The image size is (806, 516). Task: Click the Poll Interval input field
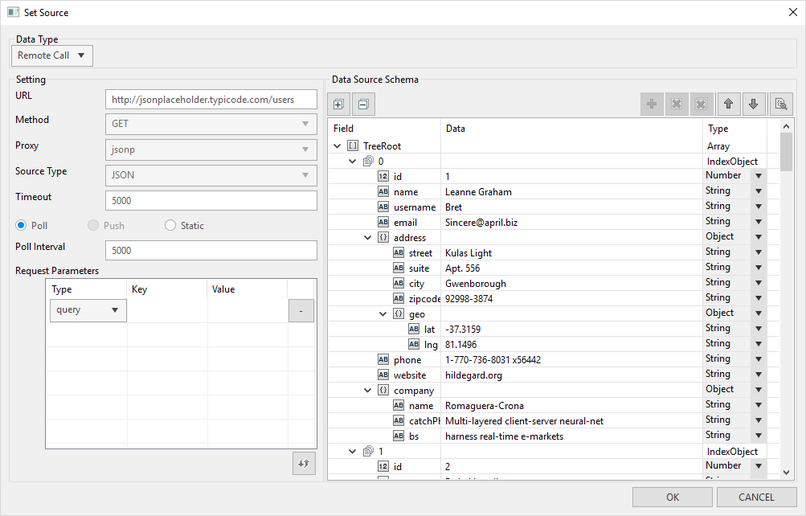210,250
